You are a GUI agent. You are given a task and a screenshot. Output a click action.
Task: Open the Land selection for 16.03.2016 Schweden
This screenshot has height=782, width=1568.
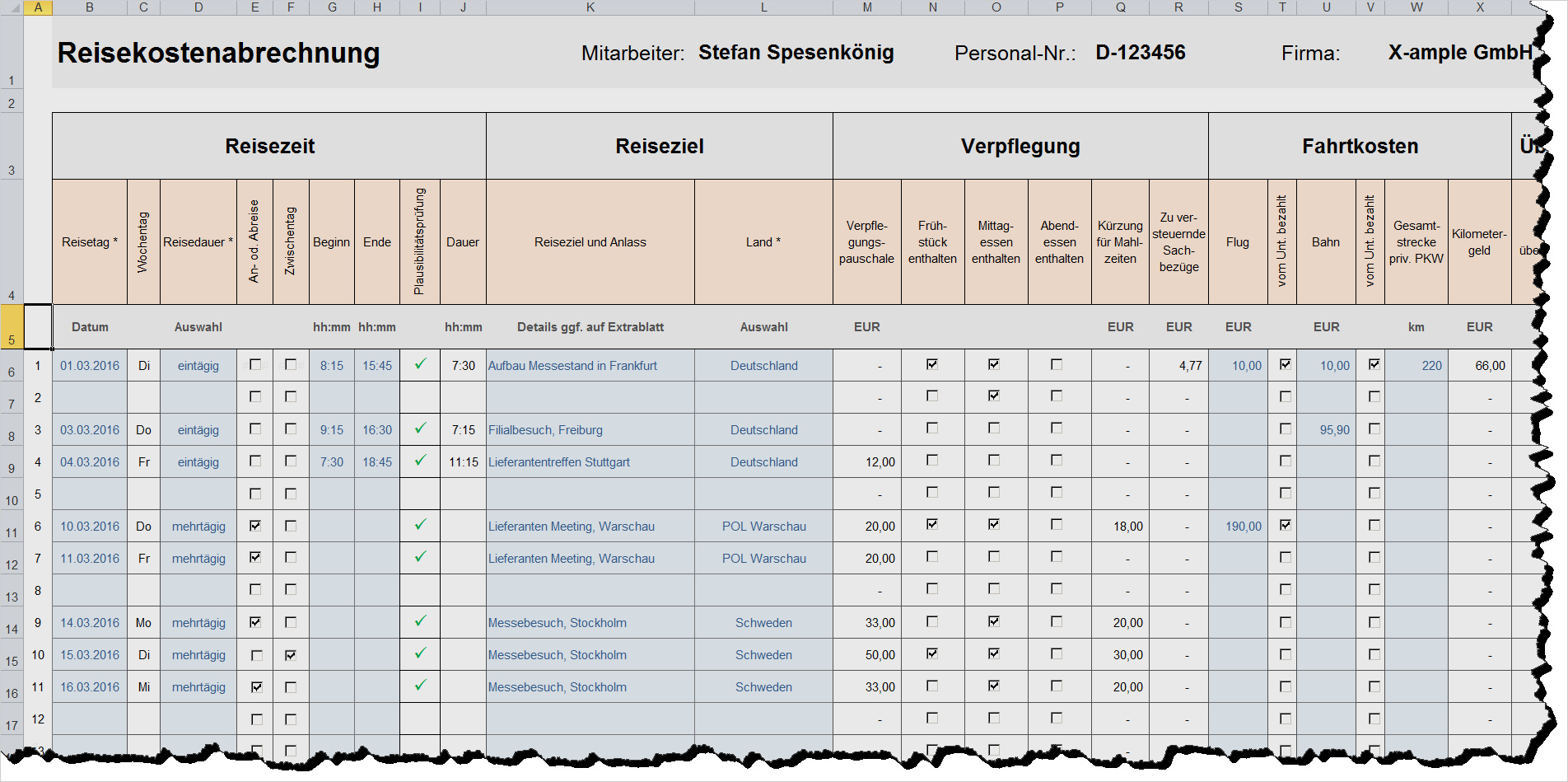pos(763,687)
